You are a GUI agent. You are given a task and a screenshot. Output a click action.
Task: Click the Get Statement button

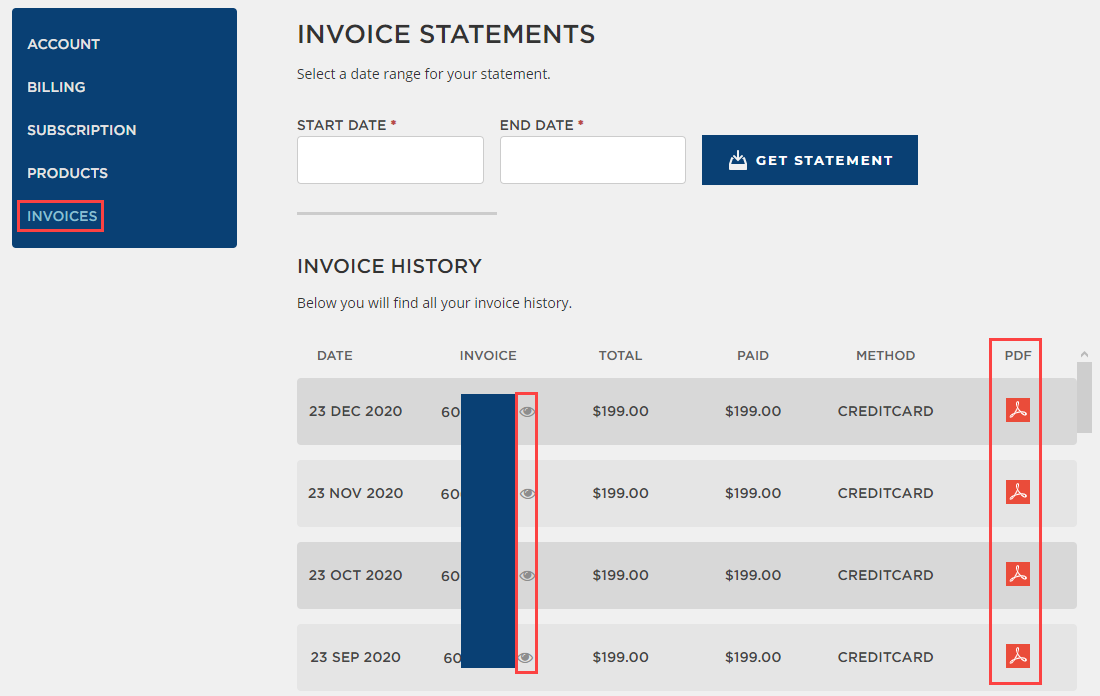coord(809,160)
